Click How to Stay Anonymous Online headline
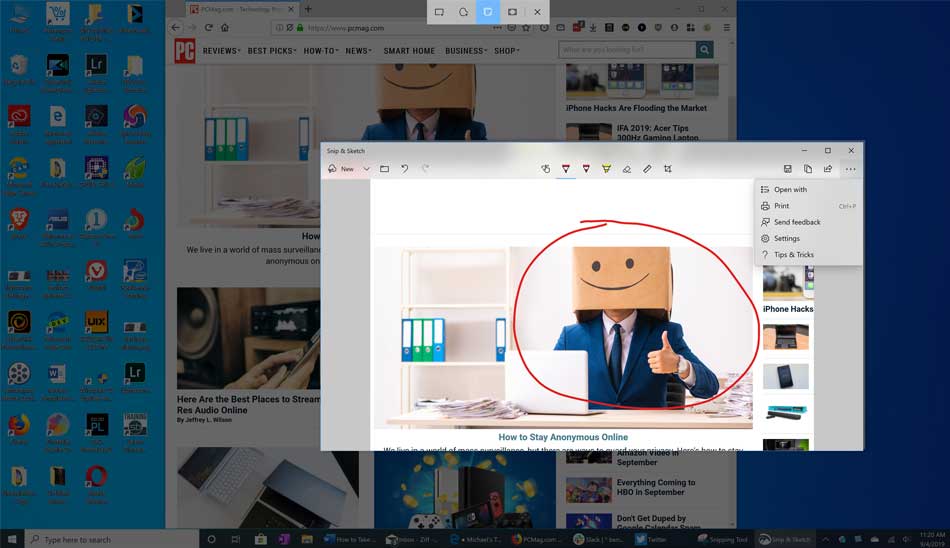 (x=563, y=437)
